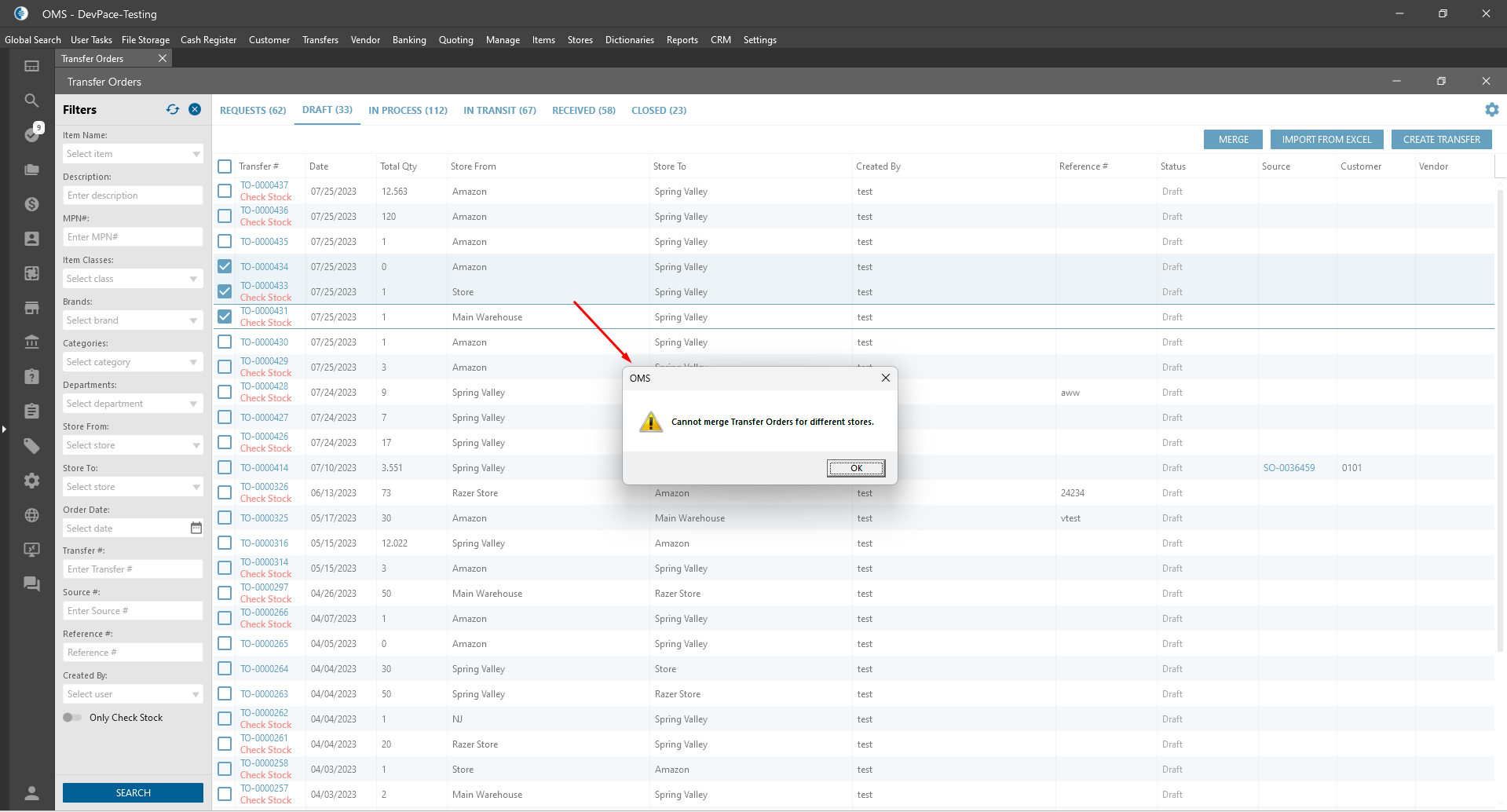Open the dashboard panel icon in sidebar
Viewport: 1507px width, 812px height.
31,66
